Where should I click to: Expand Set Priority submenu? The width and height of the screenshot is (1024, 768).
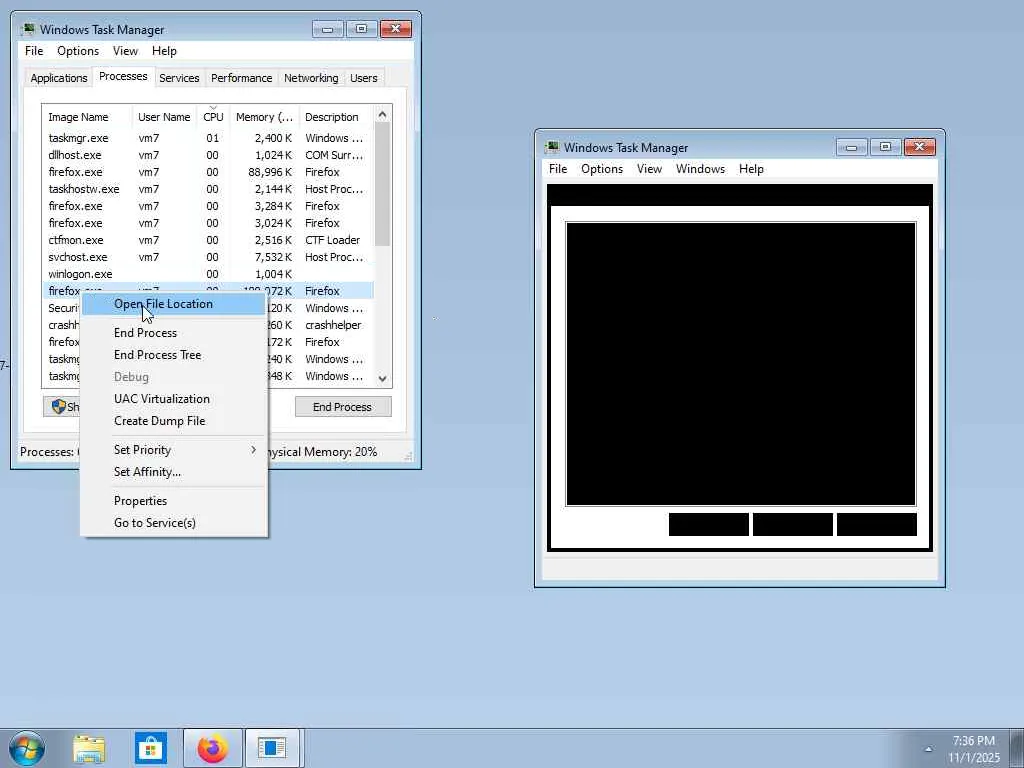coord(173,449)
